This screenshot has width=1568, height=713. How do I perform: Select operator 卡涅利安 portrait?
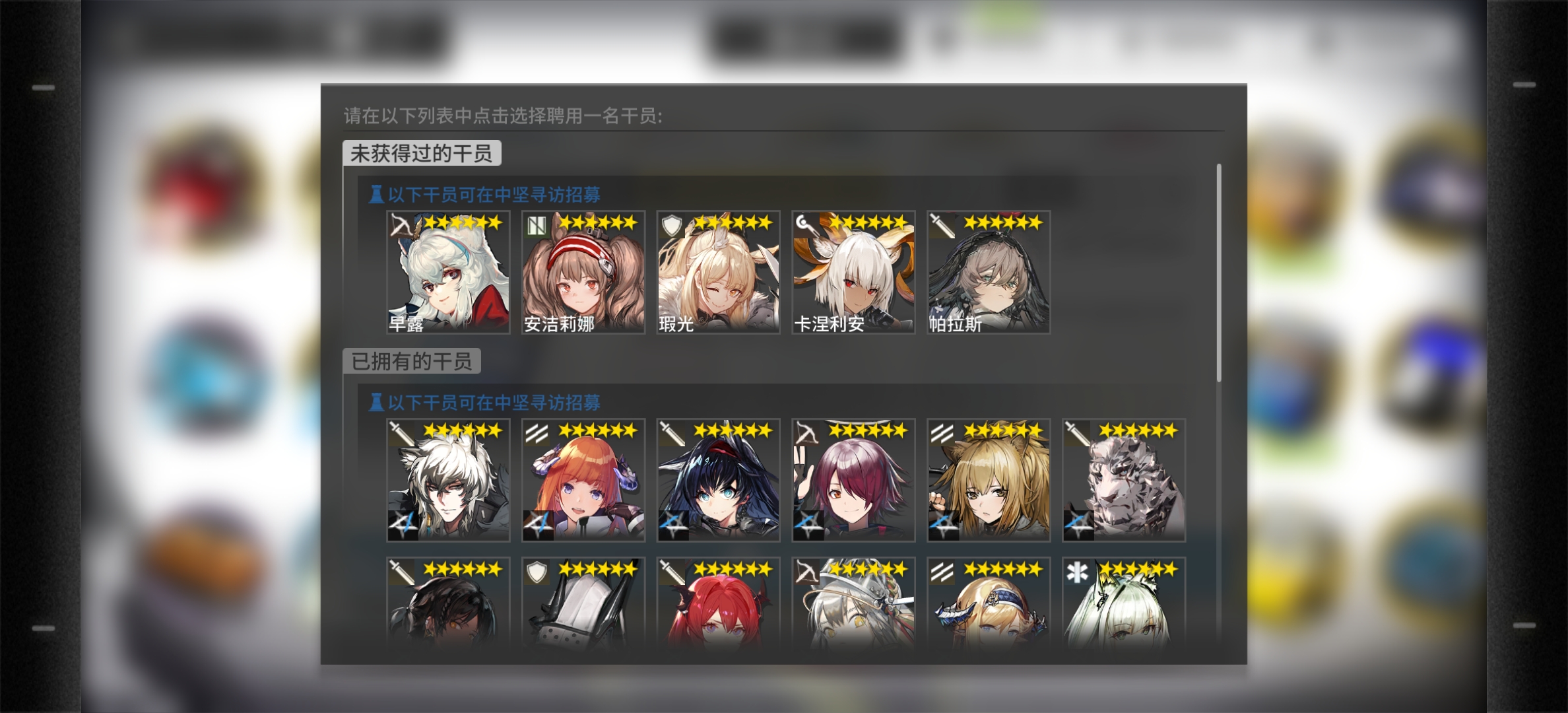click(x=853, y=272)
